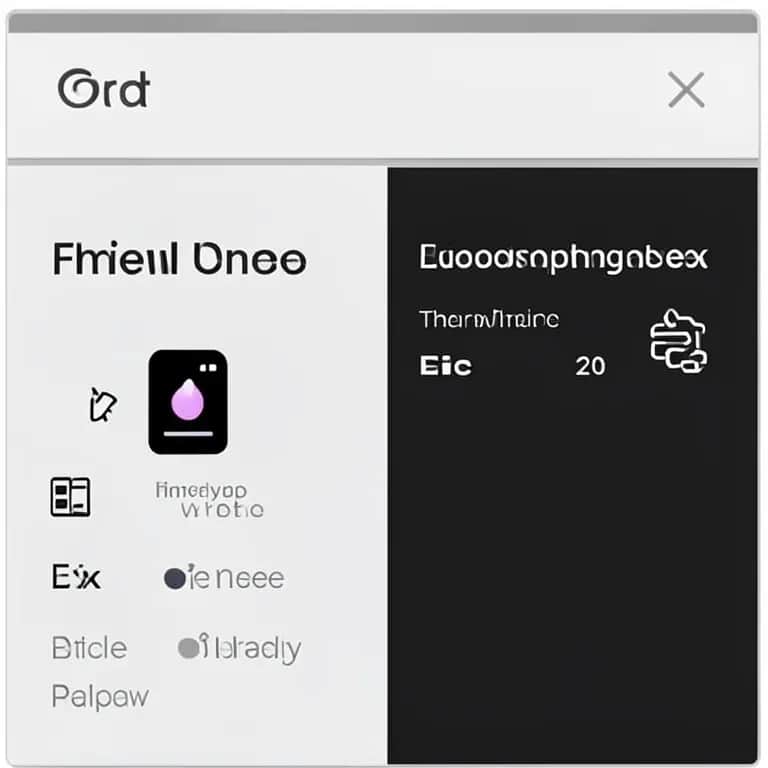
Task: Open the two-column layout panel icon
Action: coord(70,497)
